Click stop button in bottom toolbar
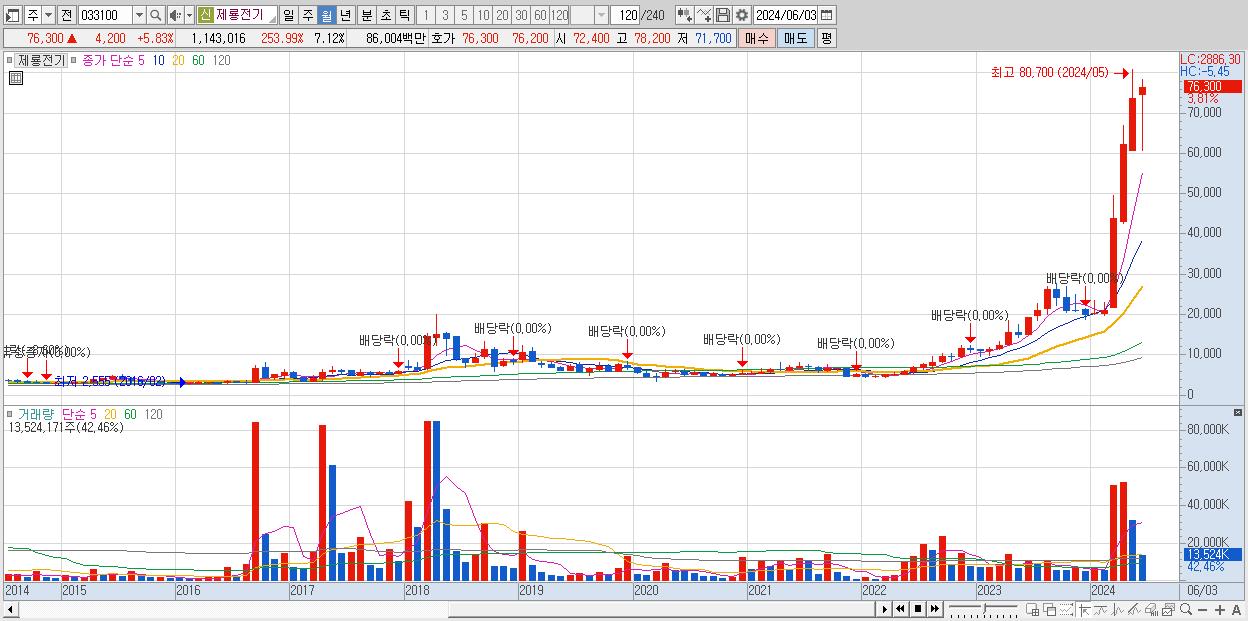The image size is (1248, 621). click(x=918, y=609)
